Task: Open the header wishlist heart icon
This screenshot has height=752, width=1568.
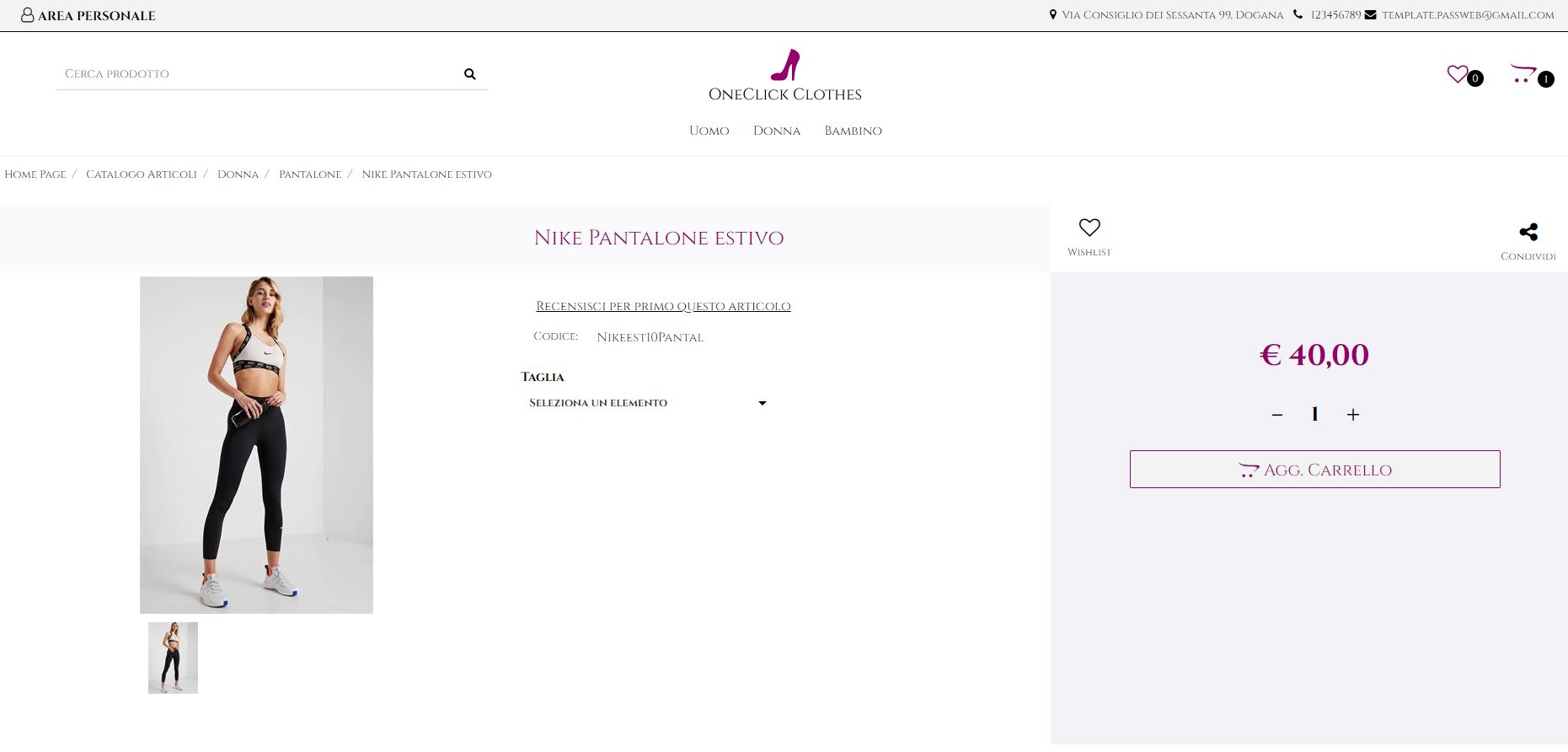Action: [1458, 74]
